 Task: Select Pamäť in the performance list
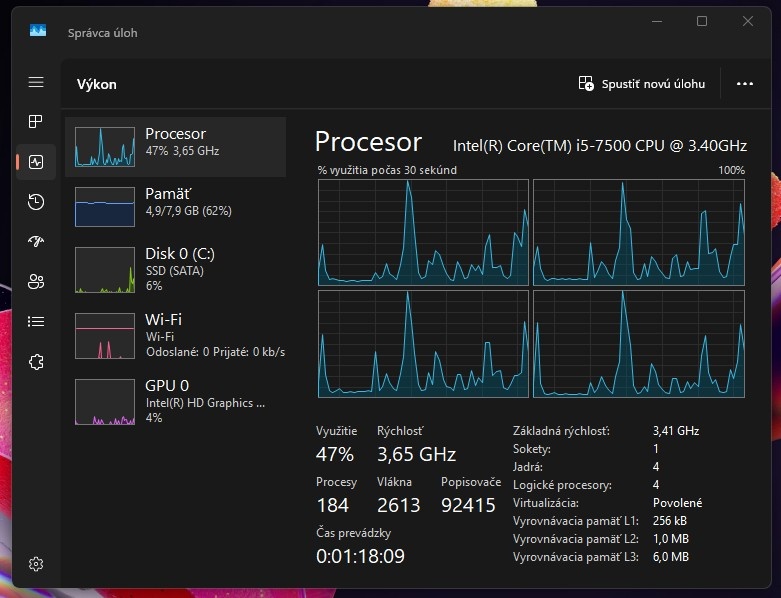(x=176, y=206)
